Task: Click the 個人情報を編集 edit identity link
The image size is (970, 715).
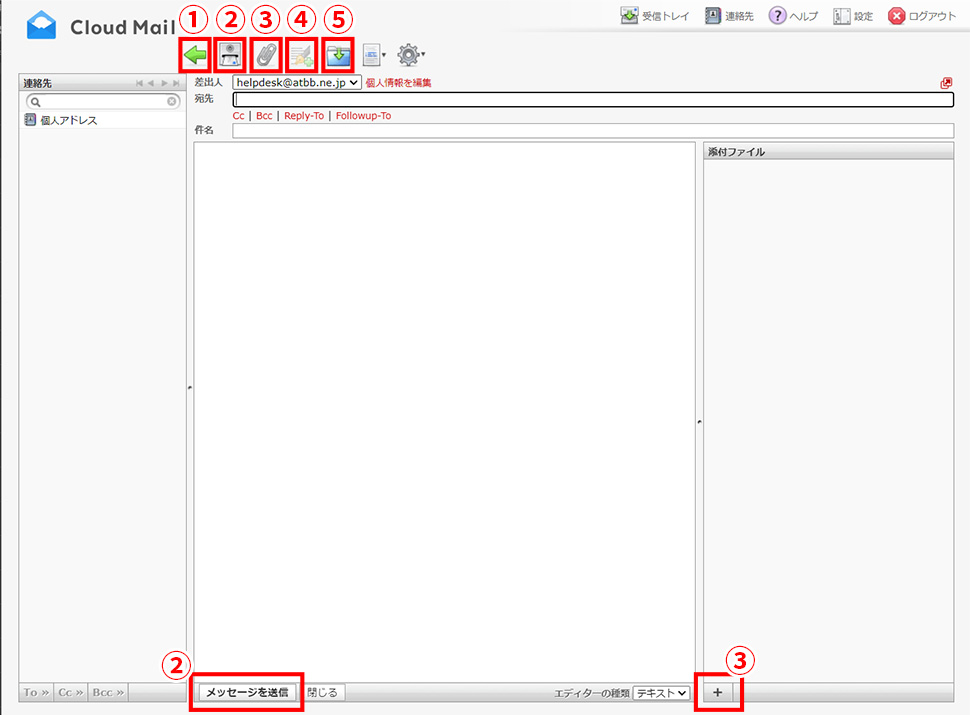Action: (398, 83)
